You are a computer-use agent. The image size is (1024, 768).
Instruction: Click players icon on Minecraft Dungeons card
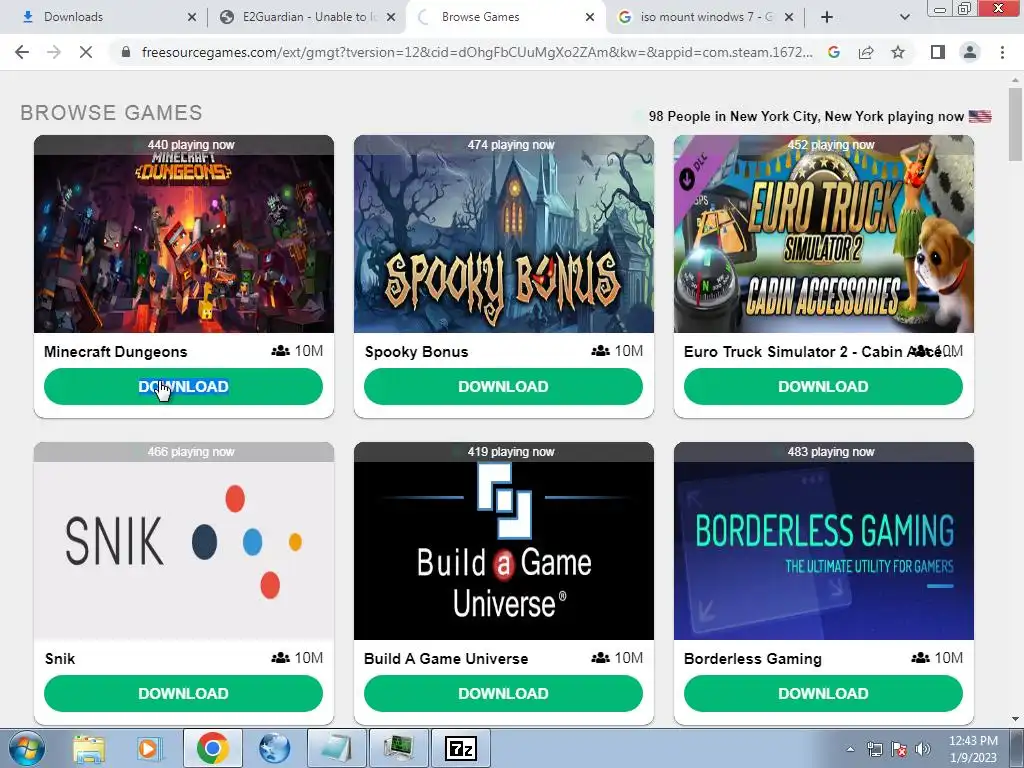(x=281, y=351)
